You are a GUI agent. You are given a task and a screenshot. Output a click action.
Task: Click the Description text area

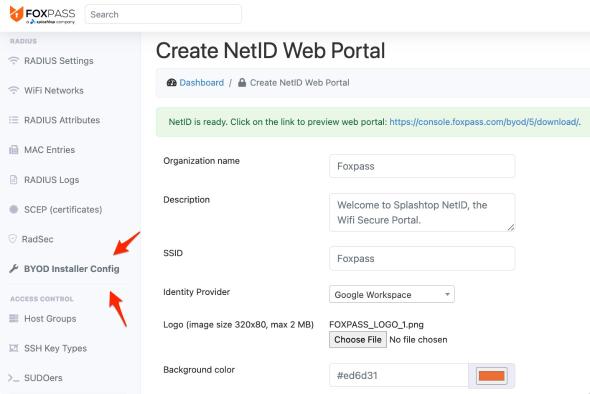[422, 212]
